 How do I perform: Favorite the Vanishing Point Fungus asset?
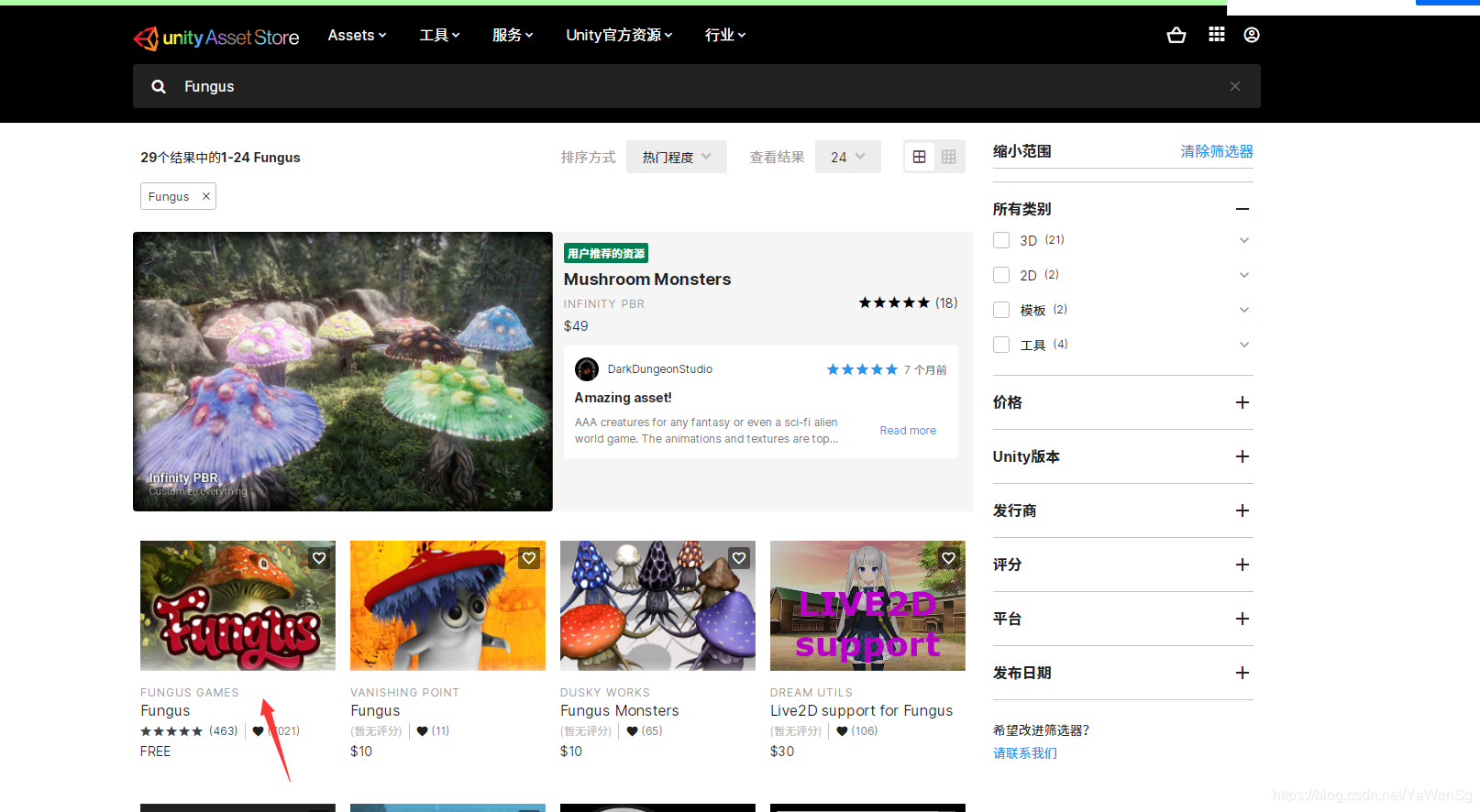point(529,558)
